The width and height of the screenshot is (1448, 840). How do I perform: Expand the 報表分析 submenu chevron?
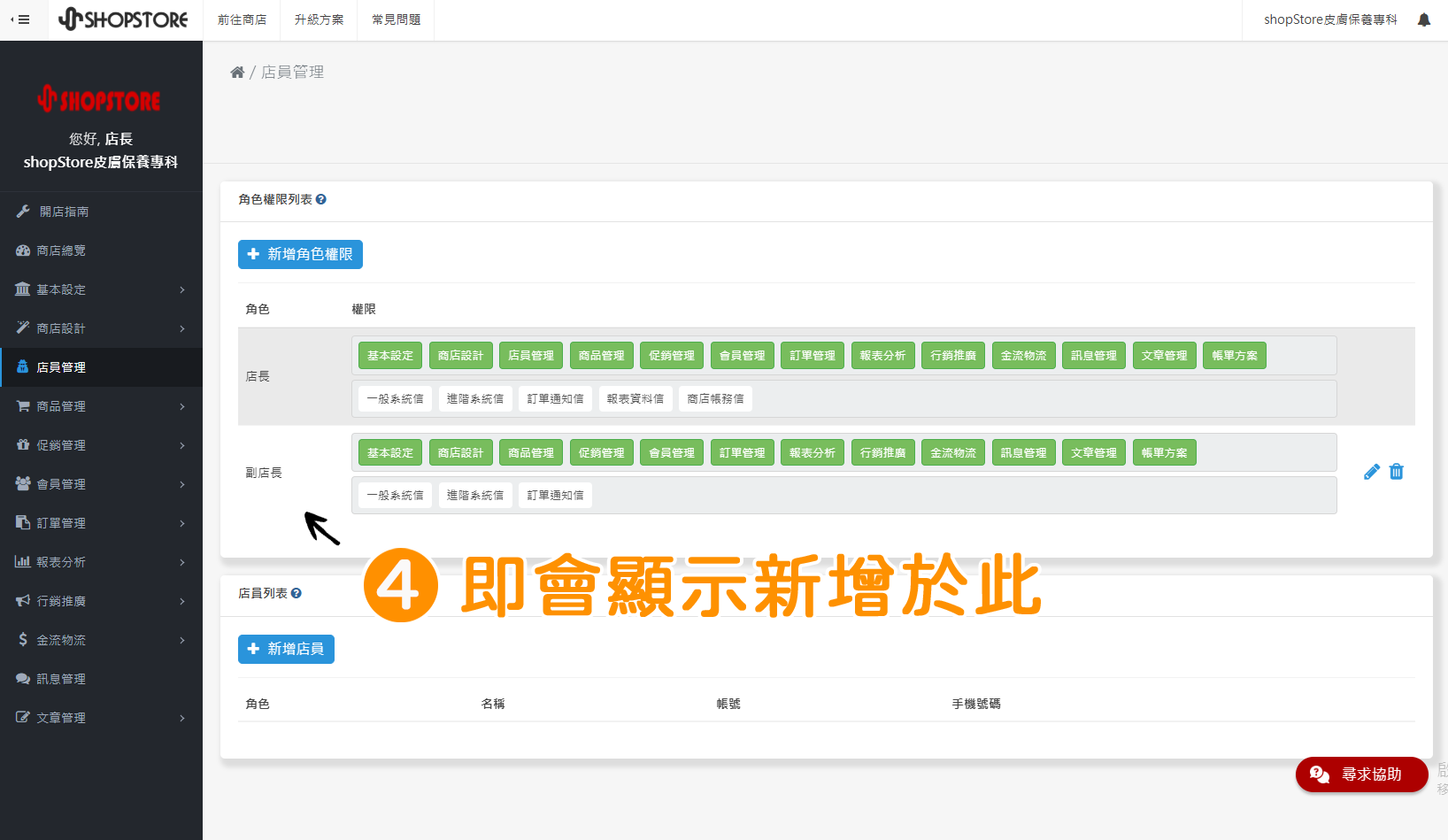point(182,562)
